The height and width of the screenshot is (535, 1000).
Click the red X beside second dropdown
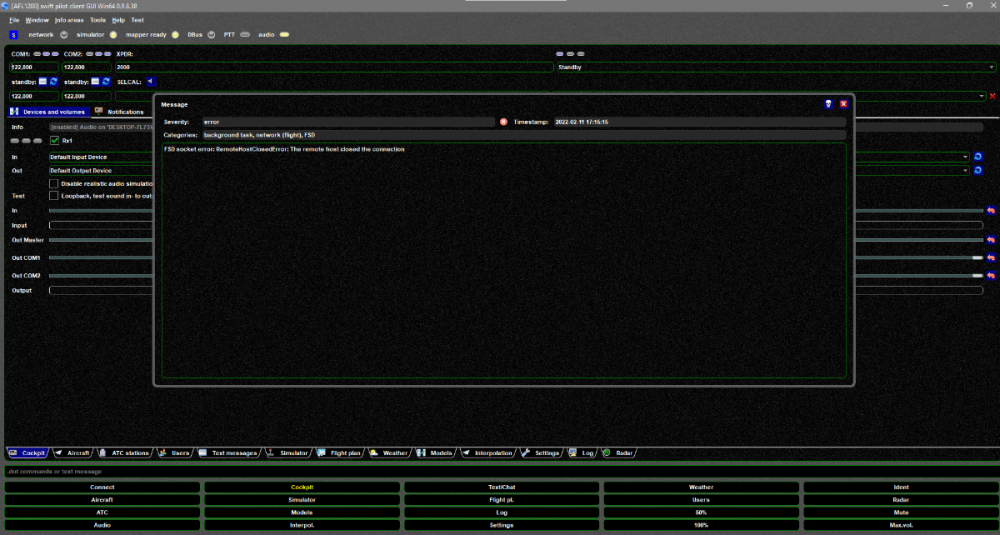[x=992, y=96]
